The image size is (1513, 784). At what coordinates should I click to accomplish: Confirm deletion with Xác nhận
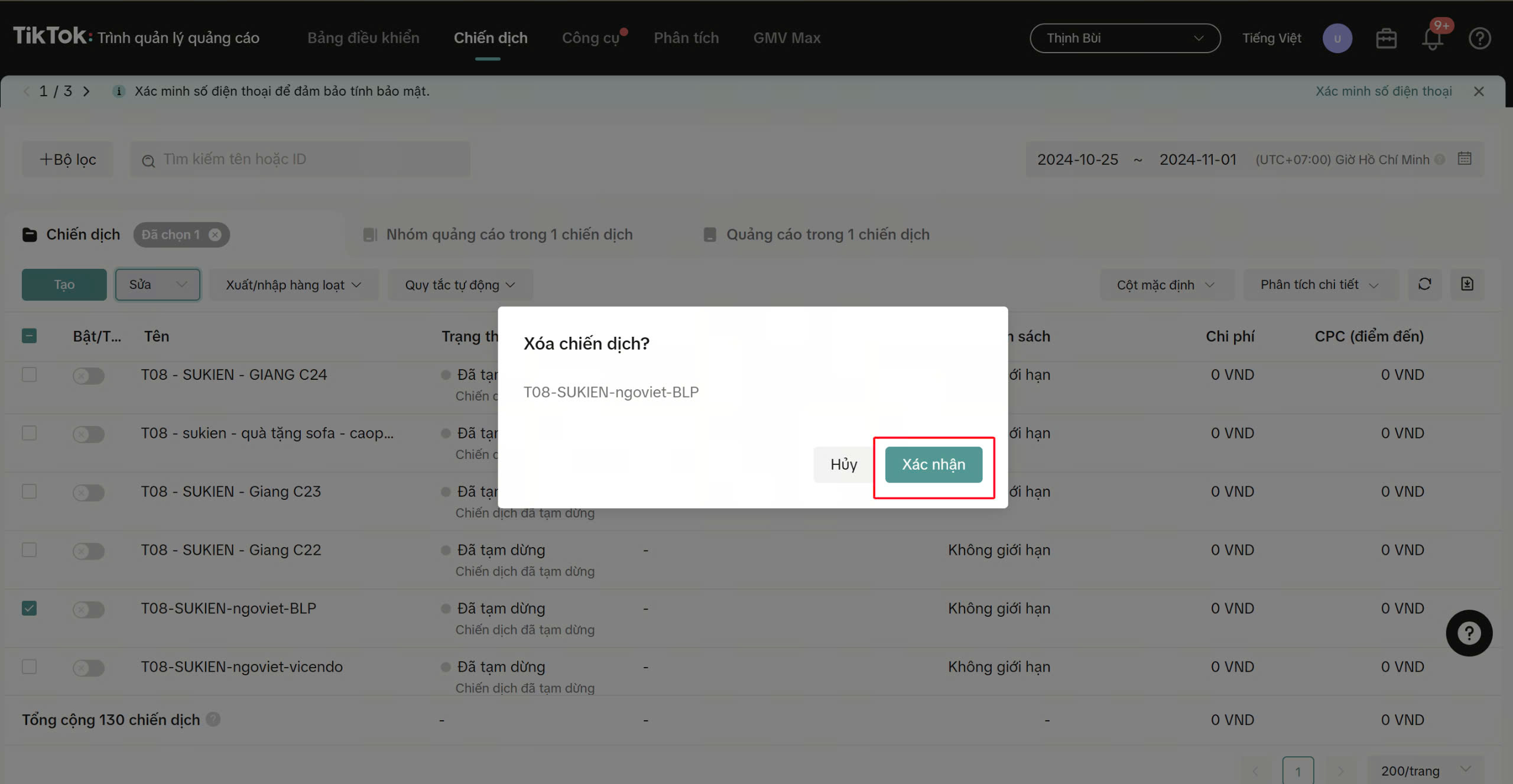pyautogui.click(x=934, y=464)
